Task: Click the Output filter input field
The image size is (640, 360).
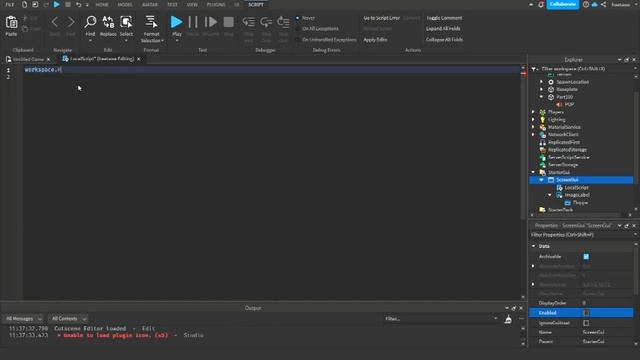Action: [441, 319]
